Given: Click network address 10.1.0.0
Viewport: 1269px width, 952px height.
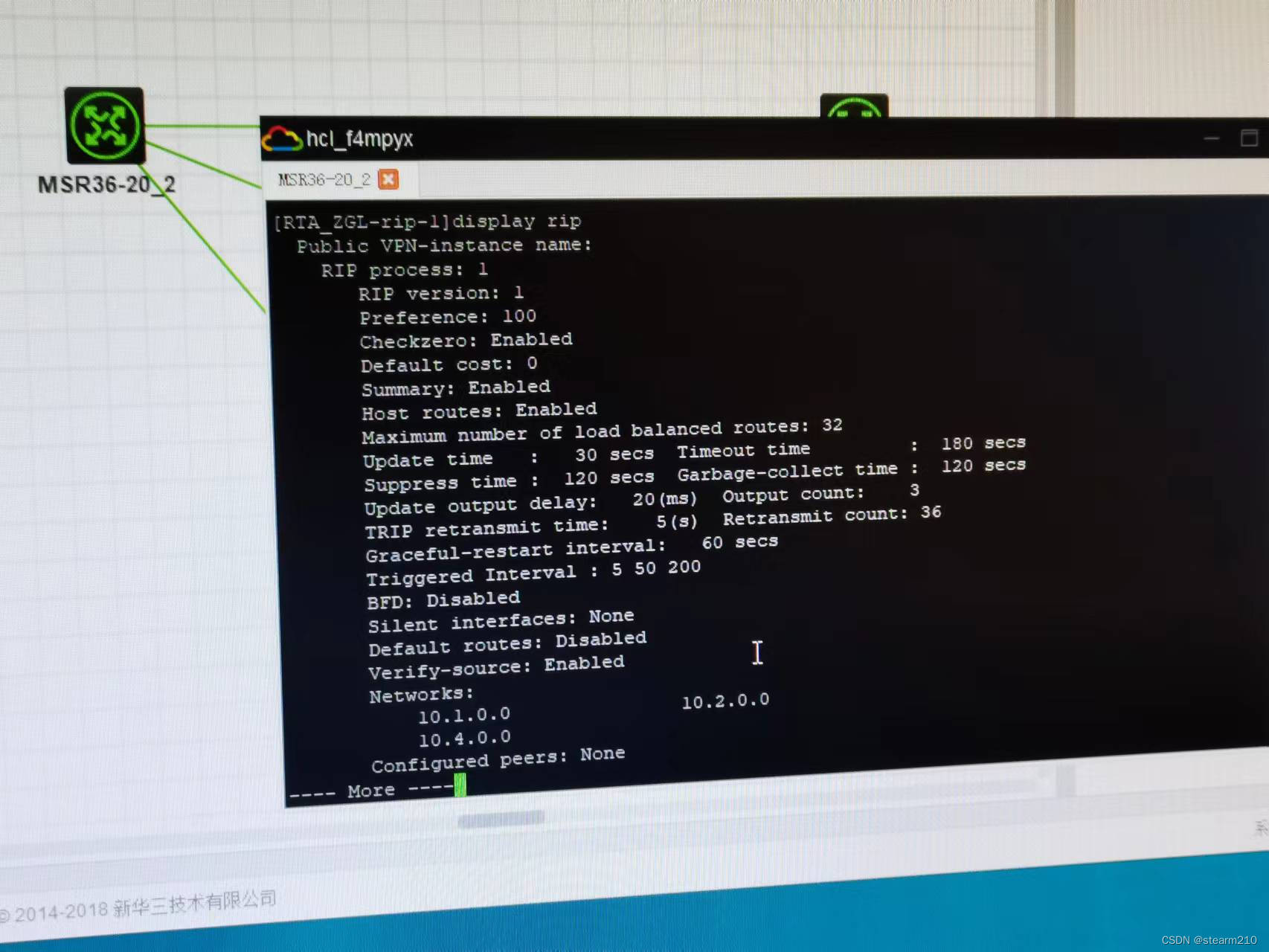Looking at the screenshot, I should coord(464,715).
